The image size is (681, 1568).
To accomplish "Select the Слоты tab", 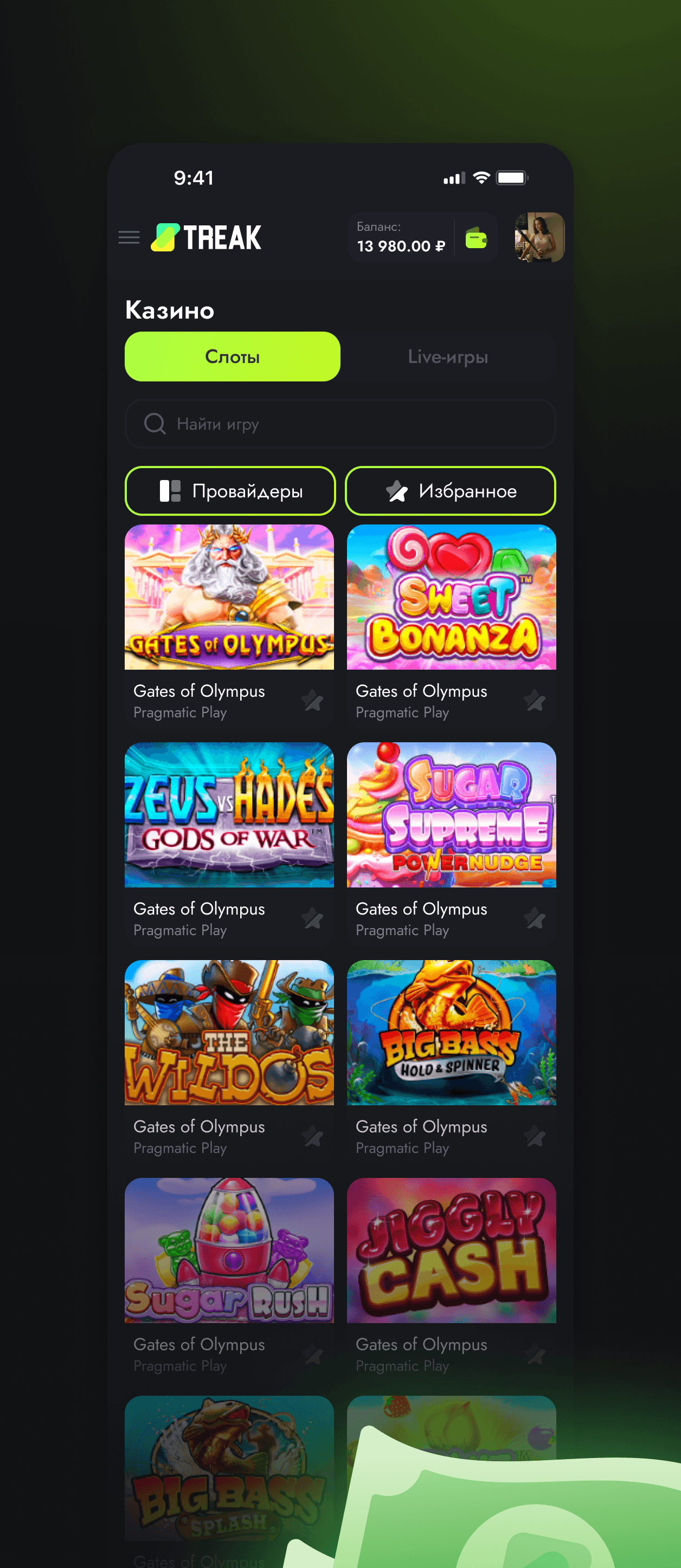I will [233, 357].
